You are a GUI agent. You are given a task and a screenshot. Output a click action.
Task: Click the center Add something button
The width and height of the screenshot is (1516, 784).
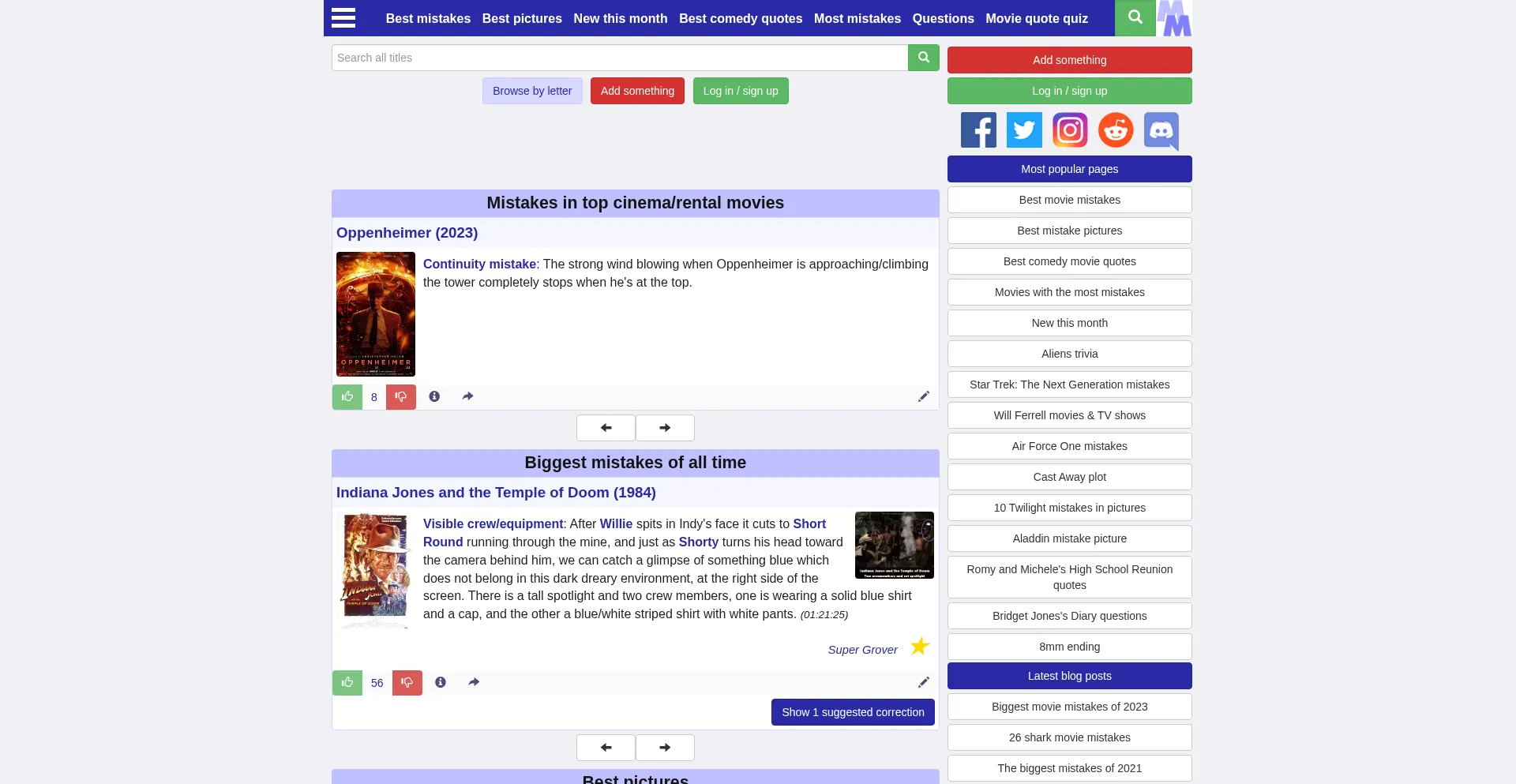(x=637, y=91)
